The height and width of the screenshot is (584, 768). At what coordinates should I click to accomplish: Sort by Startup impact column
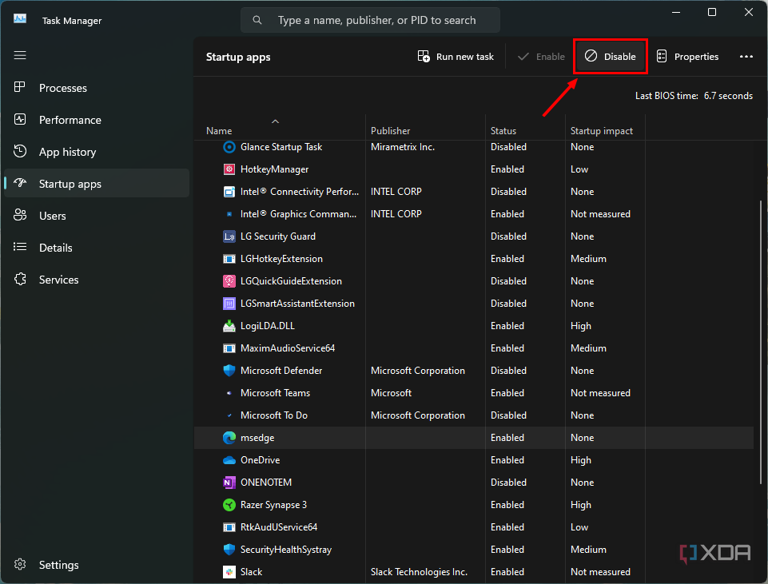coord(601,131)
